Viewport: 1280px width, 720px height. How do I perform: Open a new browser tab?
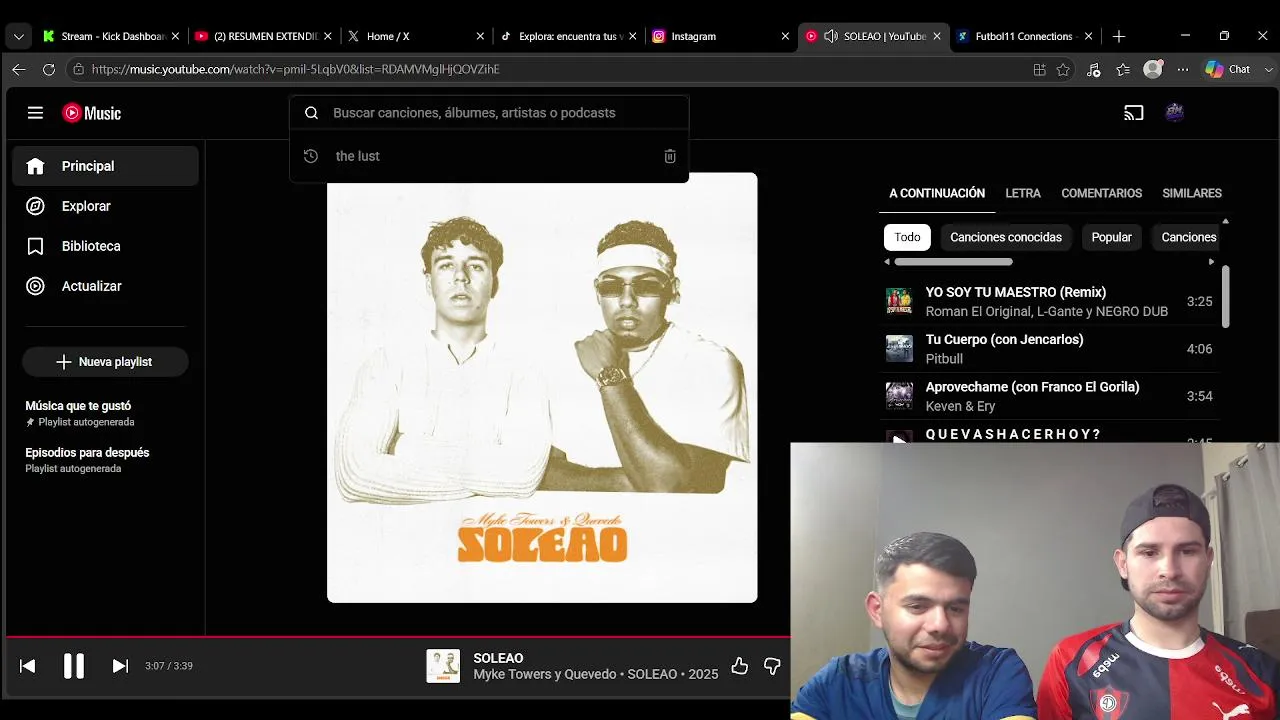click(x=1119, y=36)
